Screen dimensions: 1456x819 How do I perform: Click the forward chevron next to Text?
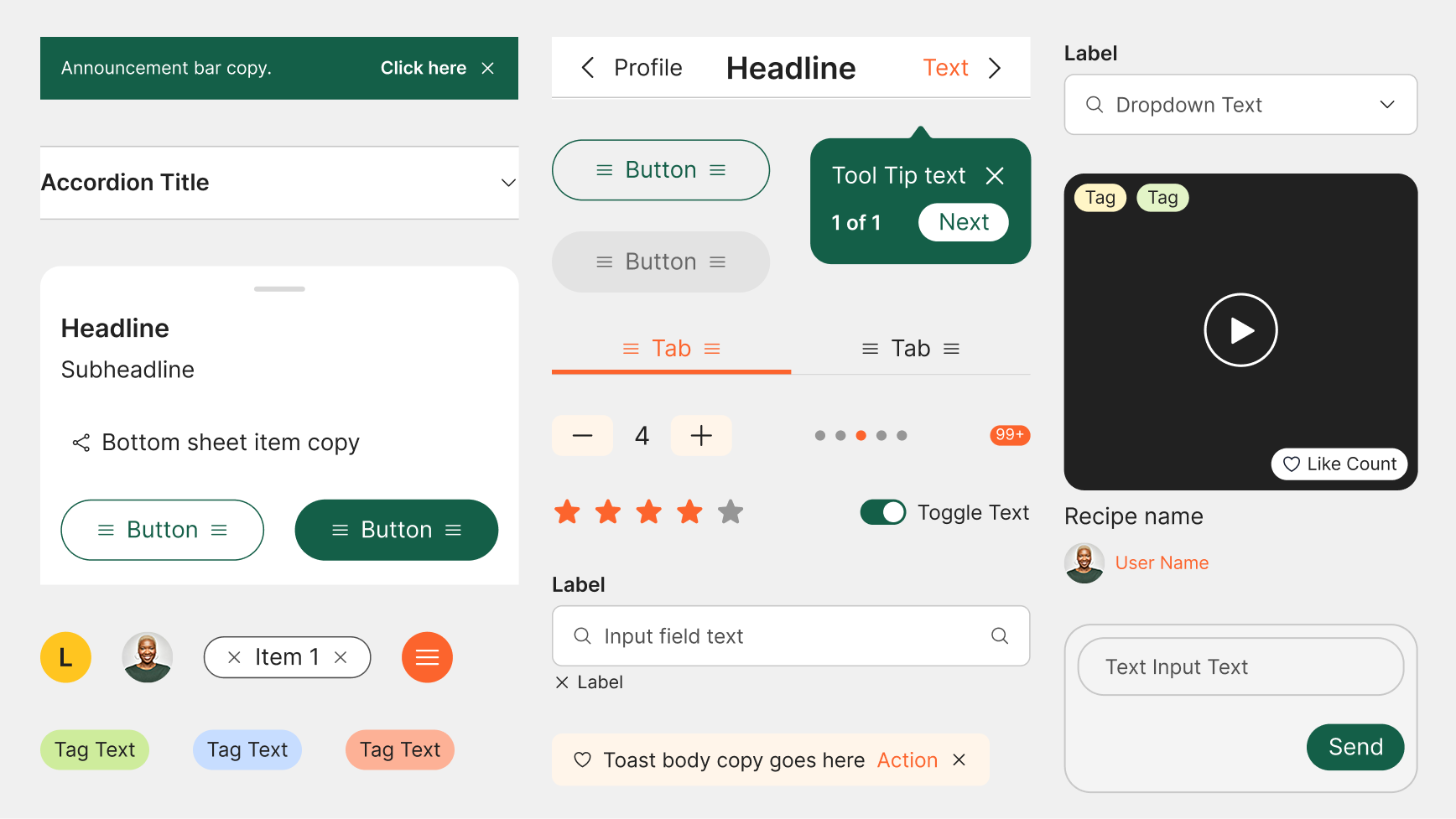coord(995,68)
